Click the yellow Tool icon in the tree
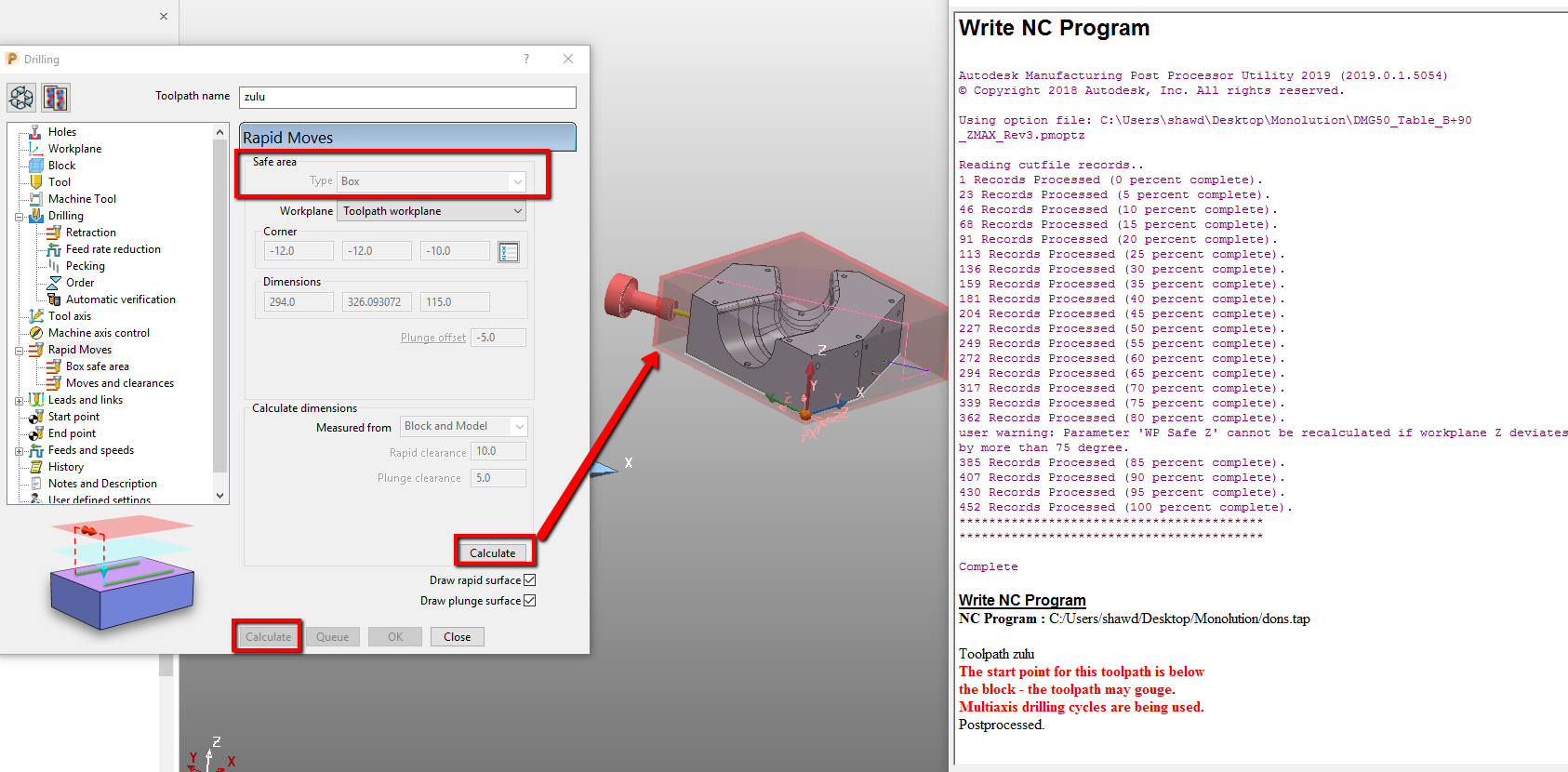This screenshot has height=772, width=1568. [x=35, y=182]
